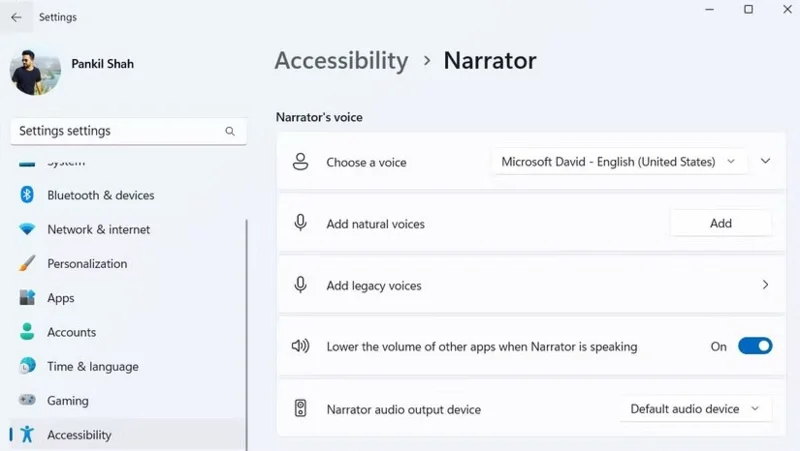Viewport: 800px width, 451px height.
Task: Select the Time & language globe icon
Action: pyautogui.click(x=27, y=366)
